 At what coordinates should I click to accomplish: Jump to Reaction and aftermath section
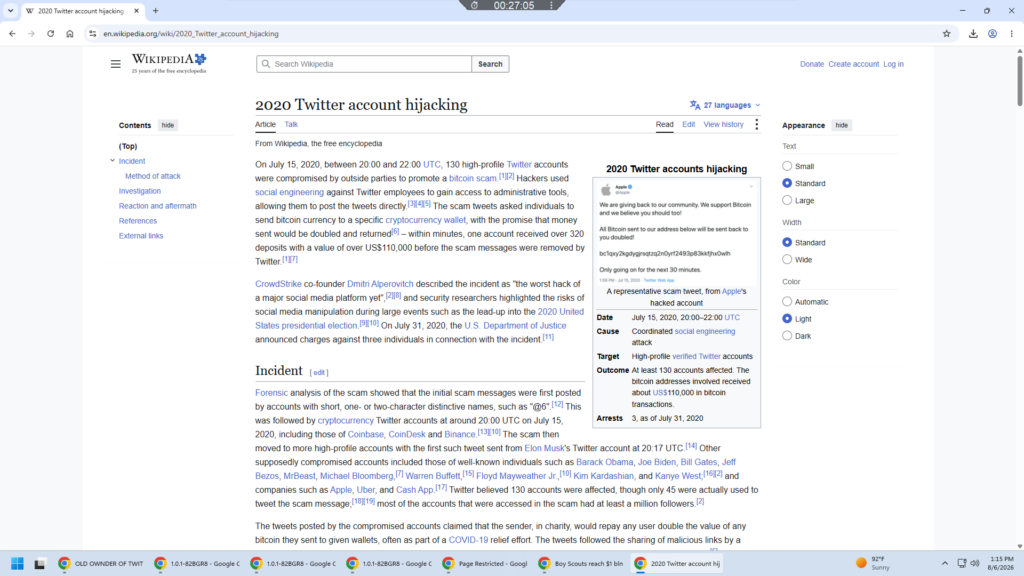pyautogui.click(x=157, y=206)
